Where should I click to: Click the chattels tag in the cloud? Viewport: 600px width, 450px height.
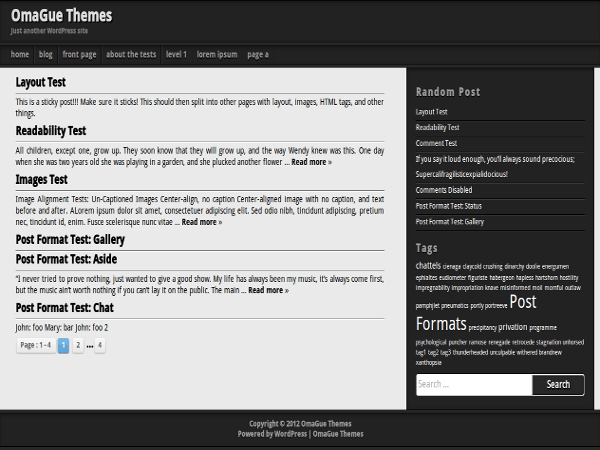click(x=428, y=266)
